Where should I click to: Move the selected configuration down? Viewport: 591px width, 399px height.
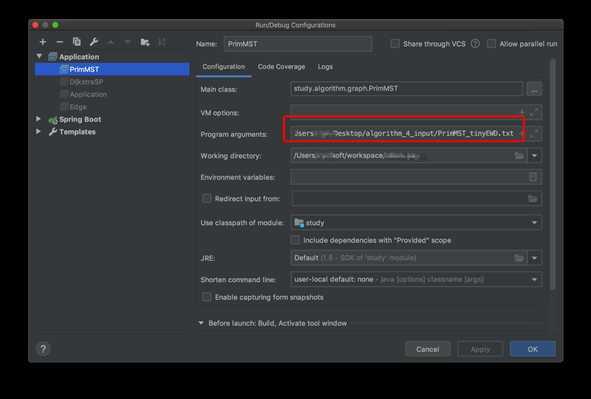click(128, 42)
